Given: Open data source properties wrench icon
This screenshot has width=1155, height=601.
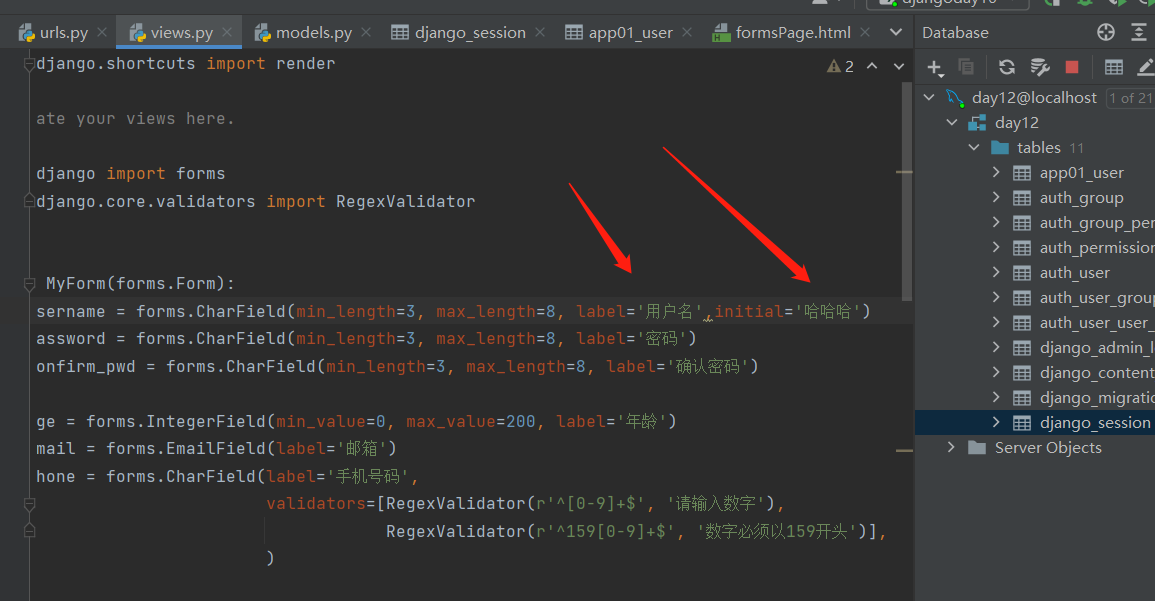Looking at the screenshot, I should tap(1039, 67).
